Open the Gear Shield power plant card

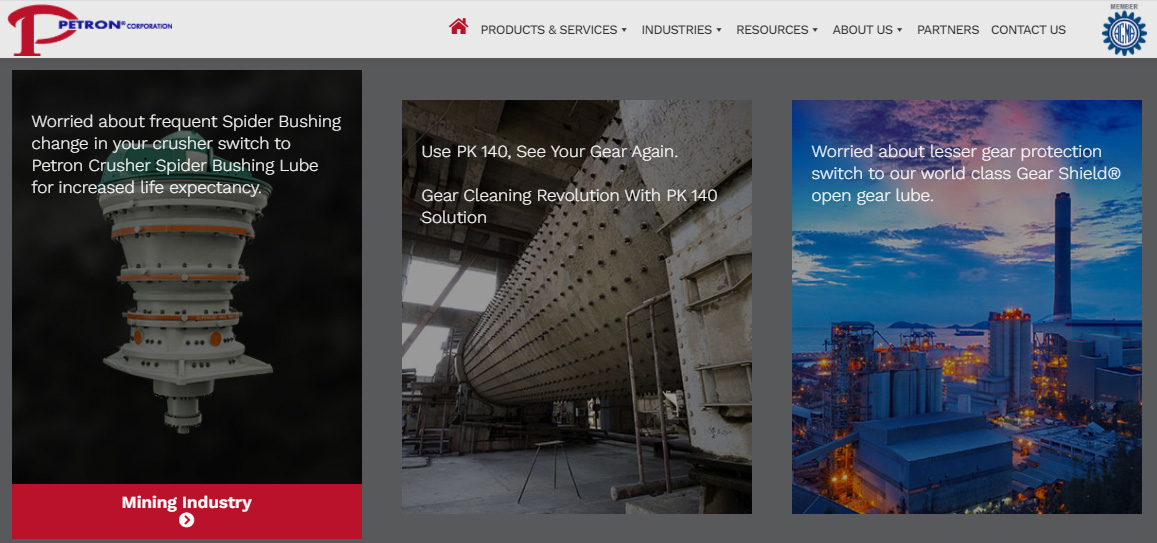coord(967,306)
